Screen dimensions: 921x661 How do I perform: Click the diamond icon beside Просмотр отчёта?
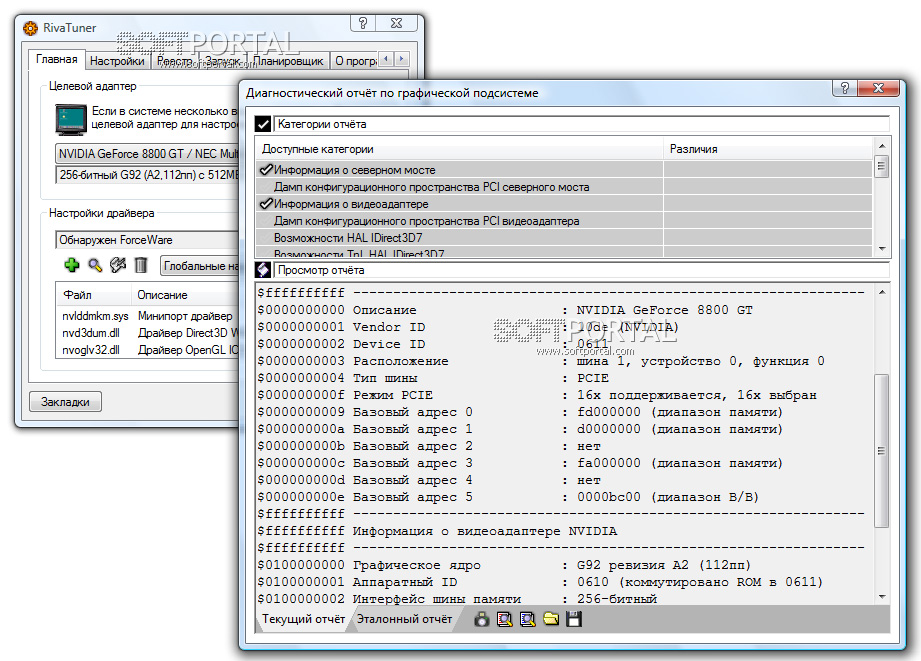coord(263,270)
